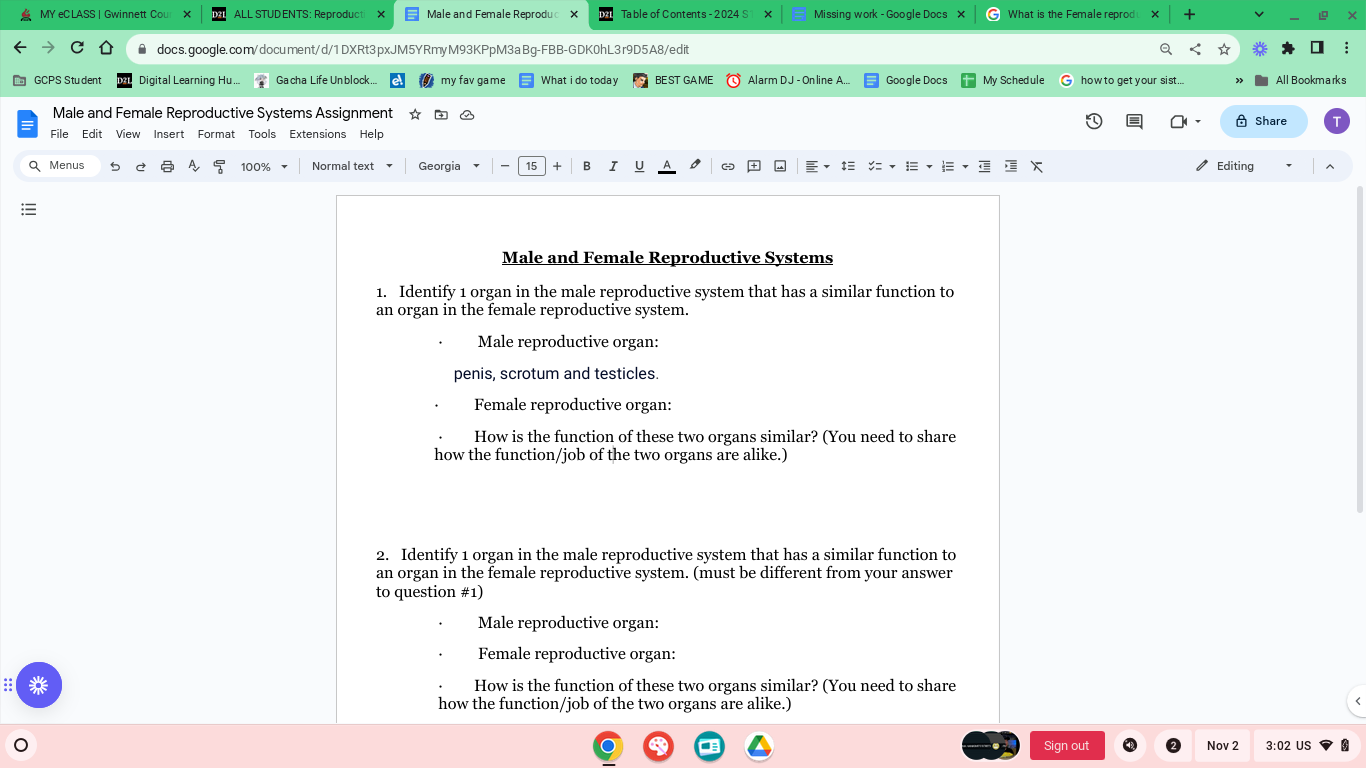
Task: Open Google Drive from the shelf
Action: (x=759, y=746)
